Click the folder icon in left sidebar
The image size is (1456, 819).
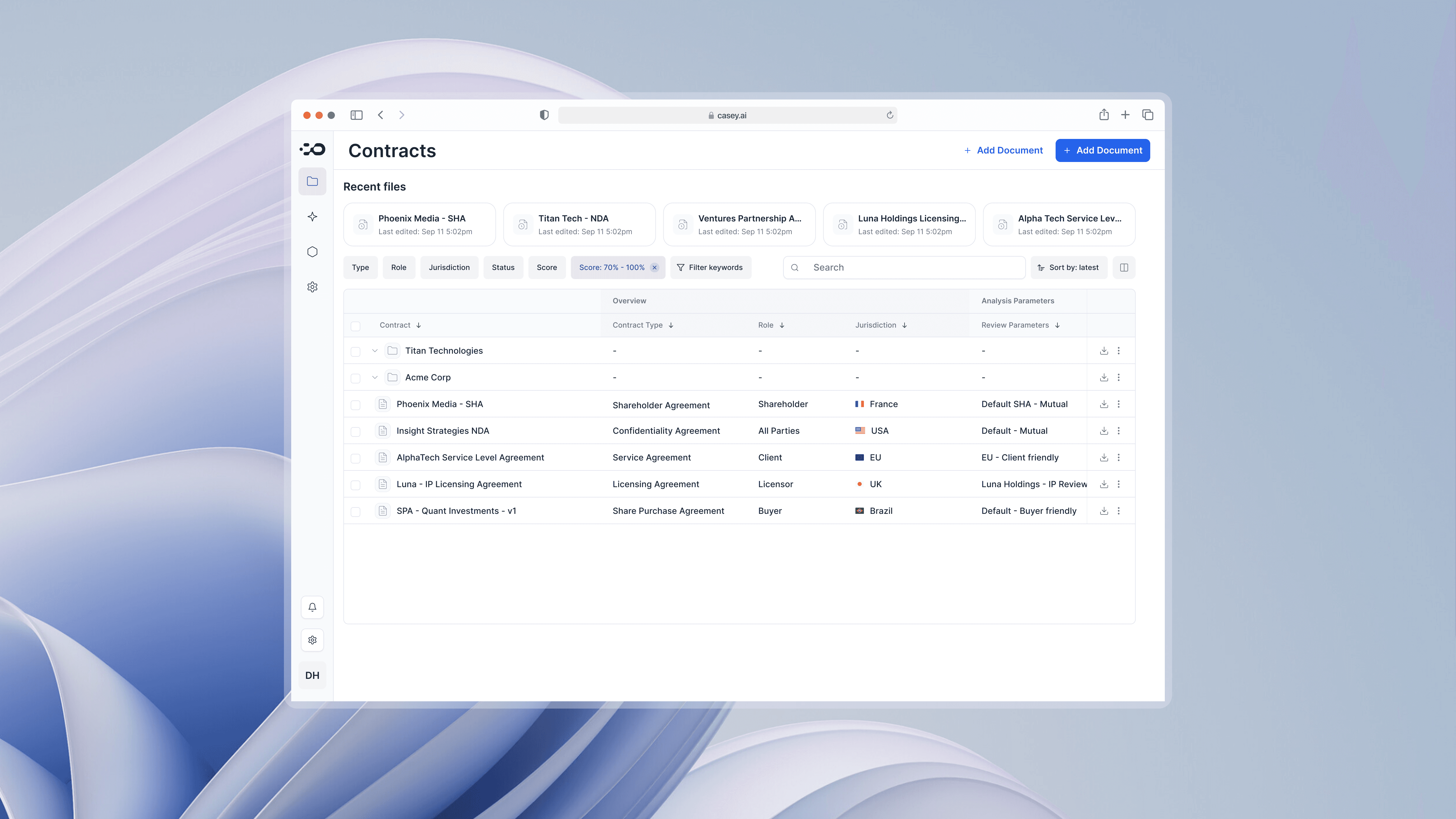point(312,181)
